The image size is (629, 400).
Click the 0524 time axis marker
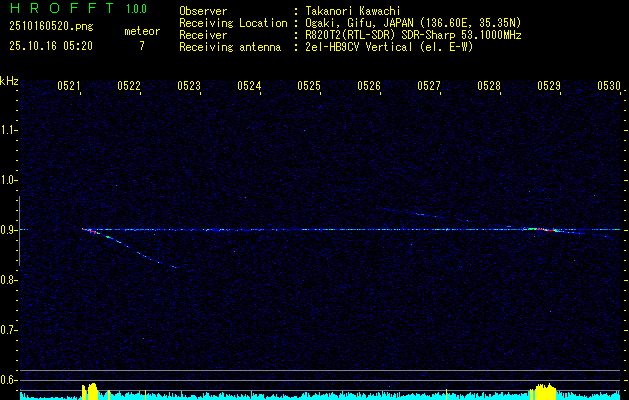(249, 85)
